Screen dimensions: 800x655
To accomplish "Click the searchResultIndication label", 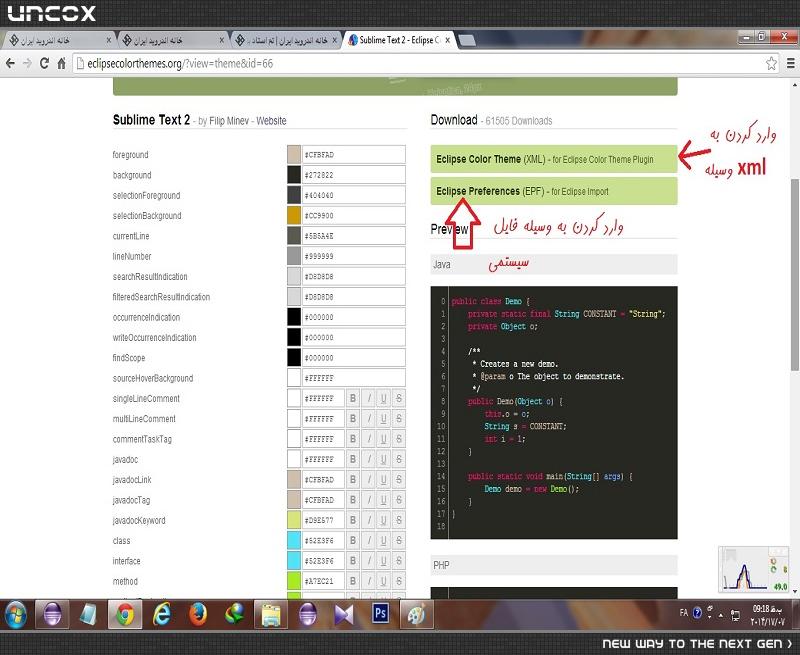I will (x=150, y=276).
